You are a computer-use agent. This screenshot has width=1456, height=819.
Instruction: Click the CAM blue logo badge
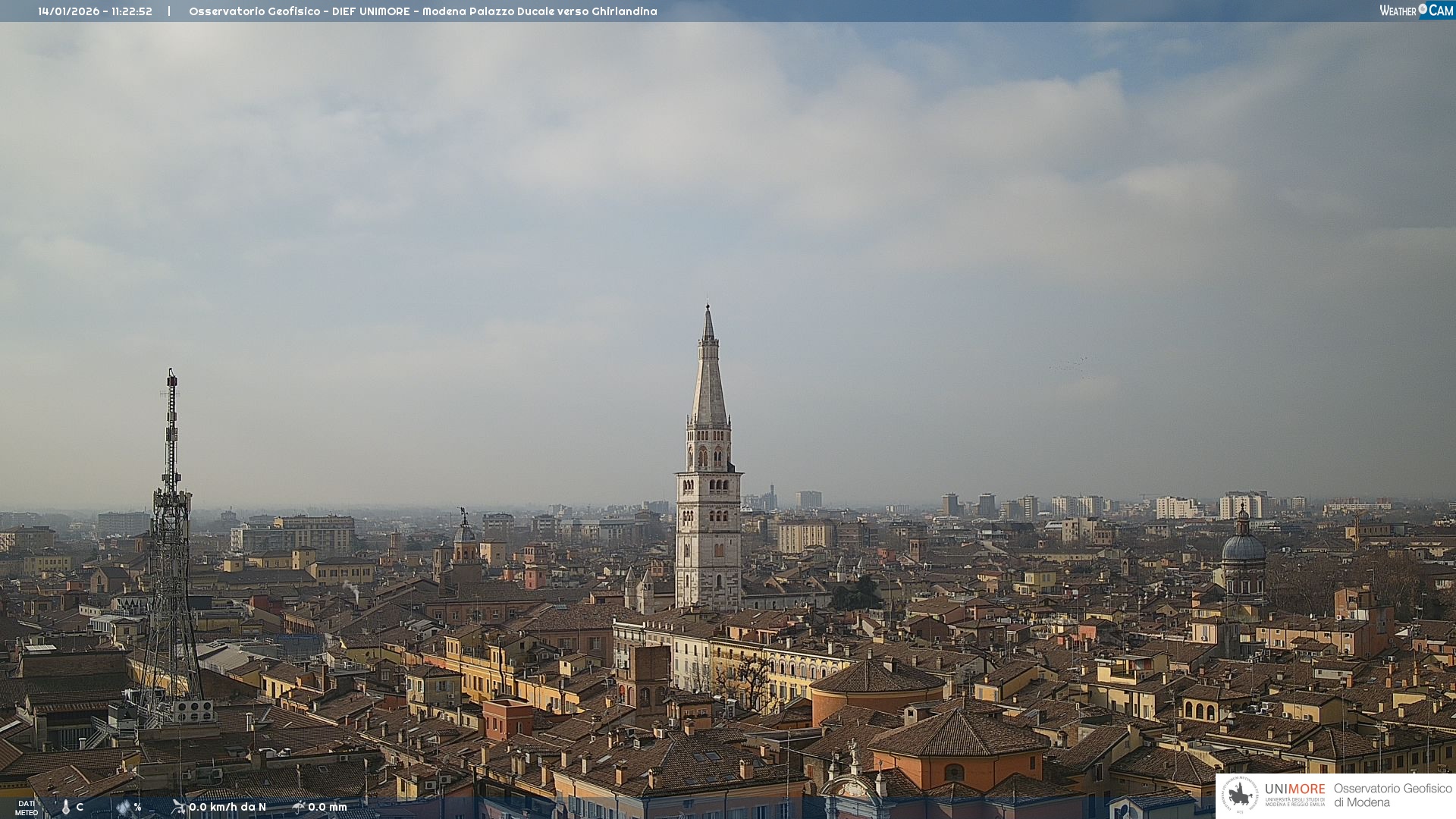pyautogui.click(x=1441, y=11)
